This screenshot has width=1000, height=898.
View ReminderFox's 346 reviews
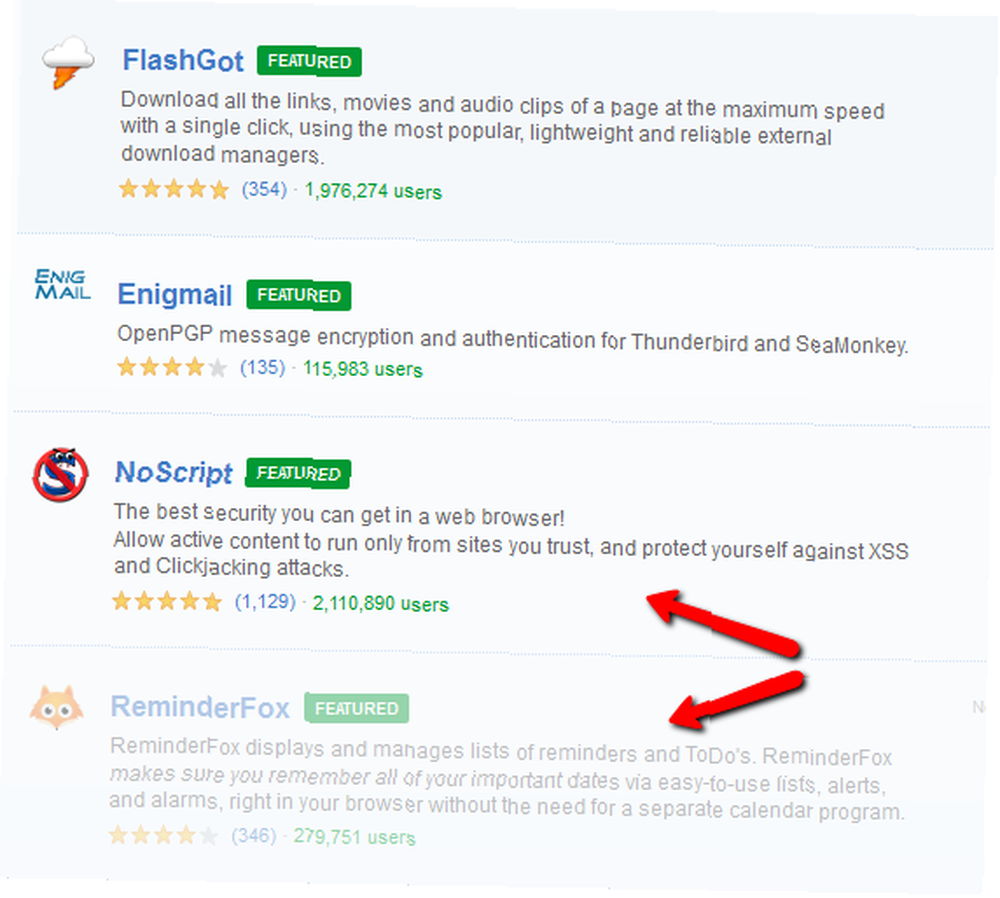[254, 835]
